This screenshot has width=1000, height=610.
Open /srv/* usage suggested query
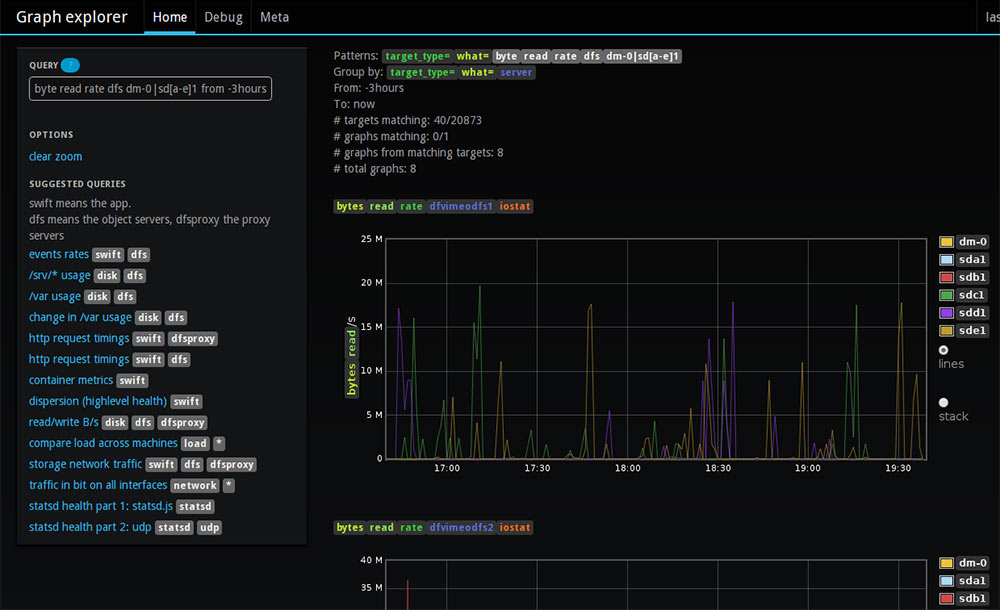pos(59,275)
